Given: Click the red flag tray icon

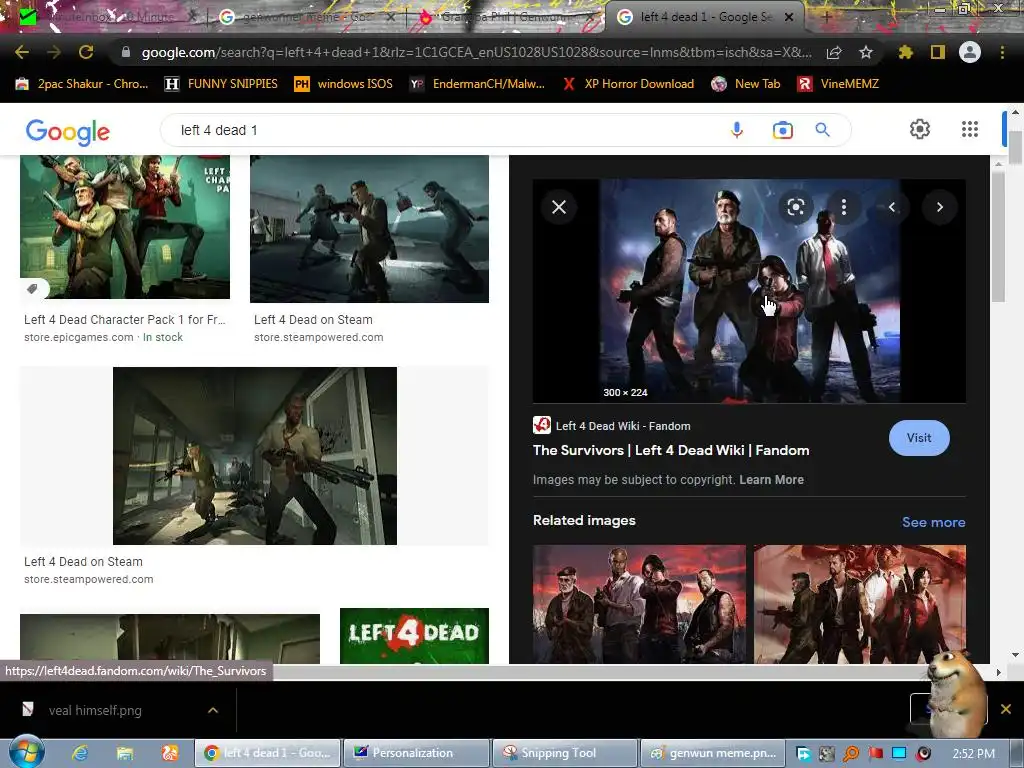Looking at the screenshot, I should (x=875, y=754).
